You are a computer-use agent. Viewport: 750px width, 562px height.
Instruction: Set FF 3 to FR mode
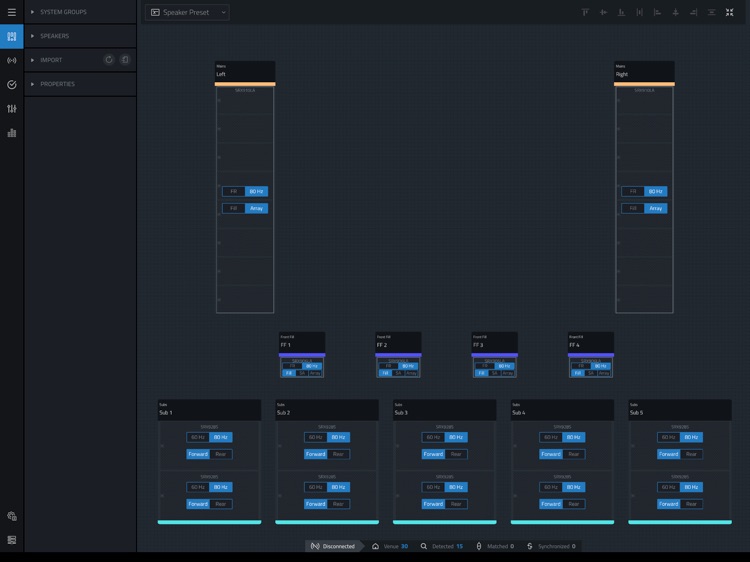tap(485, 366)
